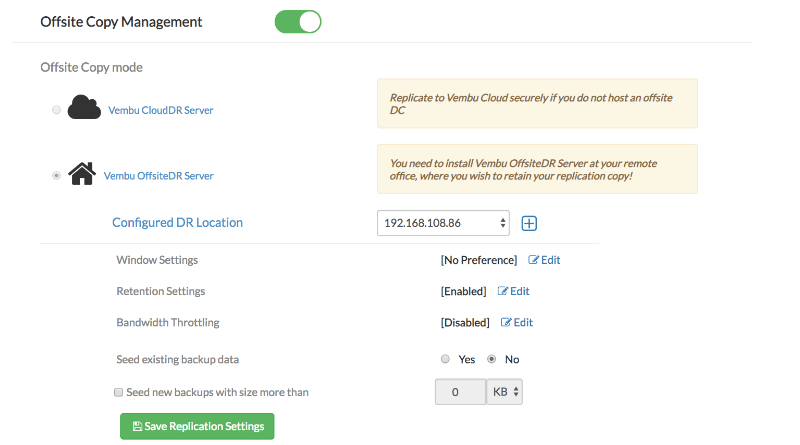Click the seed size number field
800x445 pixels.
[460, 392]
